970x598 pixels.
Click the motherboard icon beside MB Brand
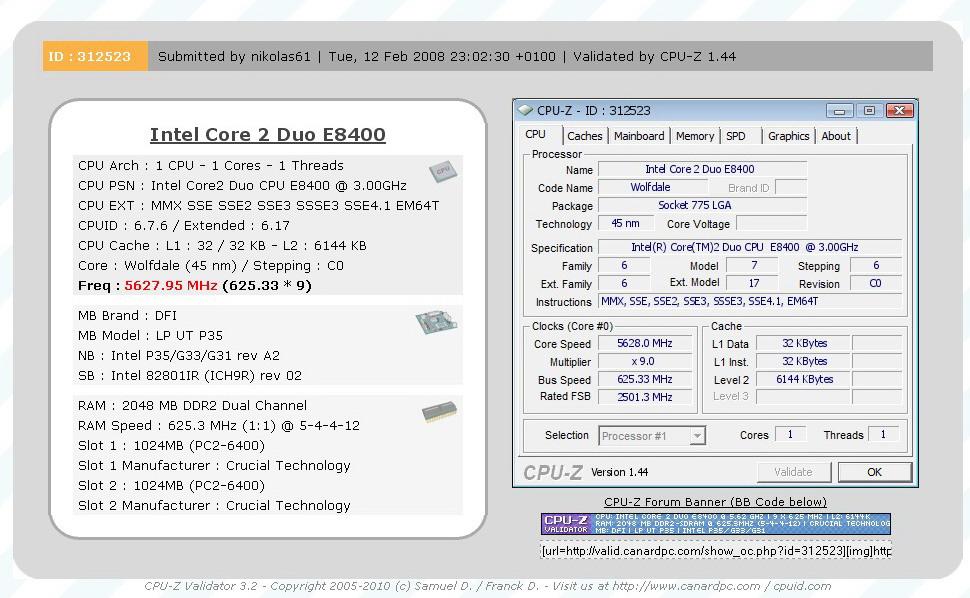click(x=436, y=322)
